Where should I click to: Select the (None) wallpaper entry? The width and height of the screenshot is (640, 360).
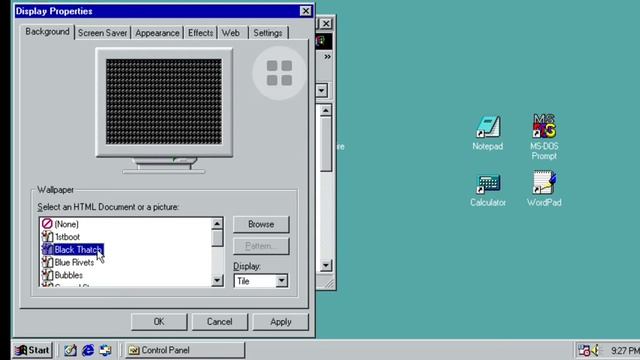pyautogui.click(x=66, y=224)
